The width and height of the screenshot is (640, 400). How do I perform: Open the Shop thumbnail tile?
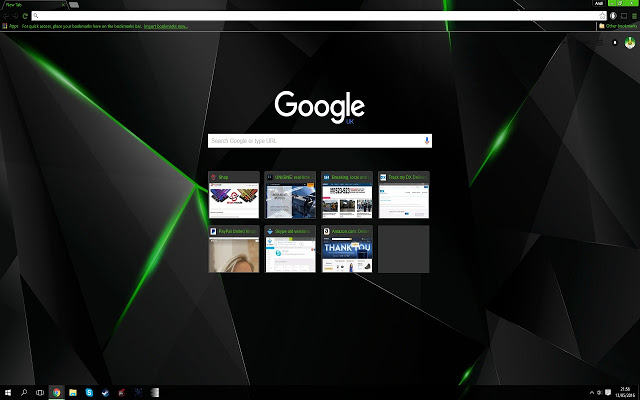[x=234, y=195]
